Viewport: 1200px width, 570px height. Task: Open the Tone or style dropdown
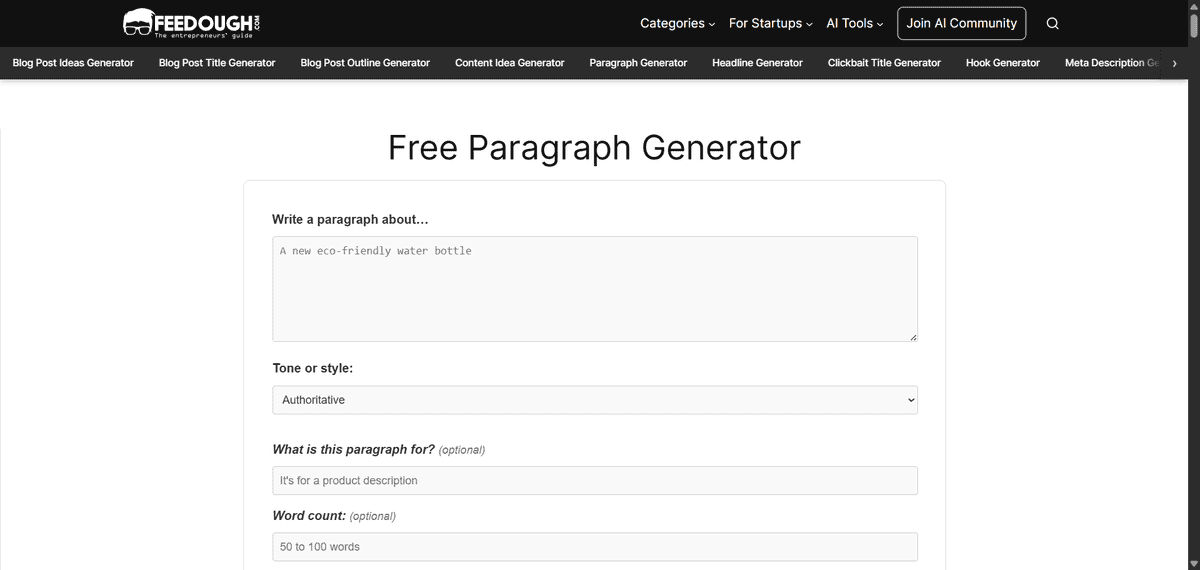(594, 400)
